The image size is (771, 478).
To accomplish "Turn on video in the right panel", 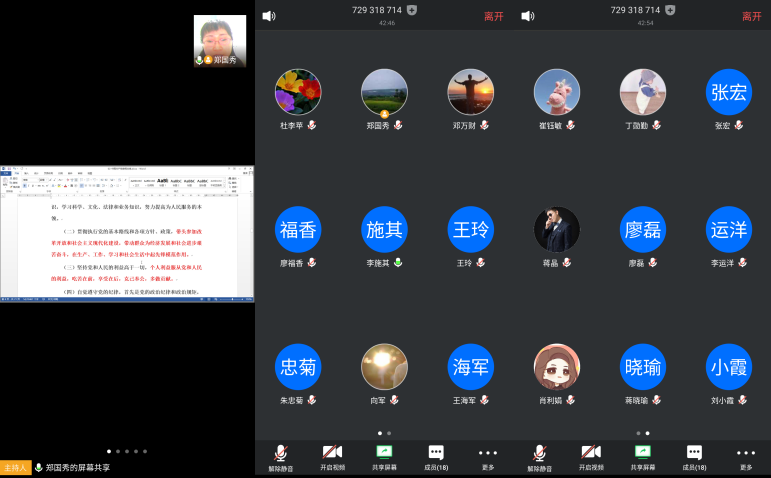I will (591, 457).
